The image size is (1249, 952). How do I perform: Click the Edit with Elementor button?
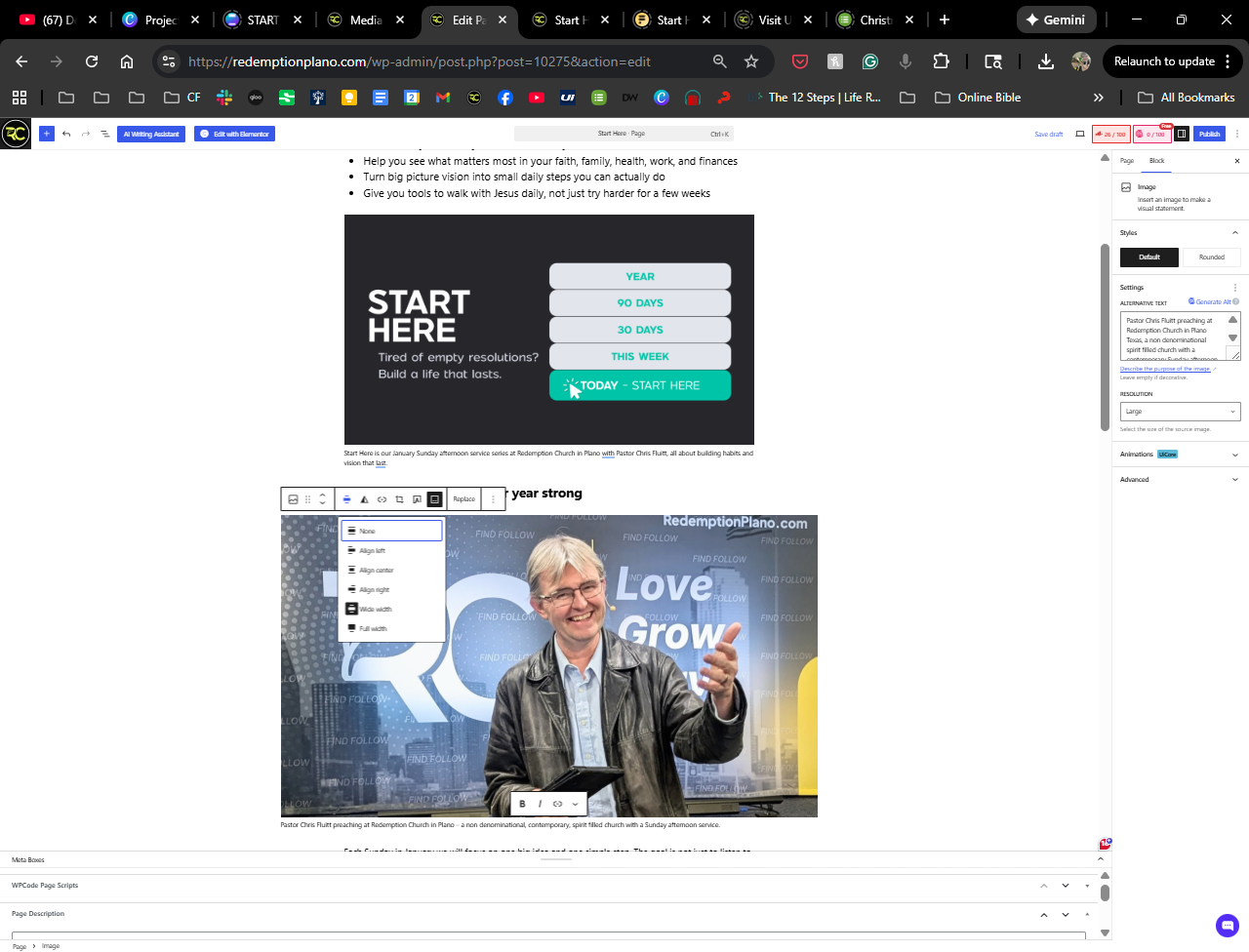(x=234, y=134)
